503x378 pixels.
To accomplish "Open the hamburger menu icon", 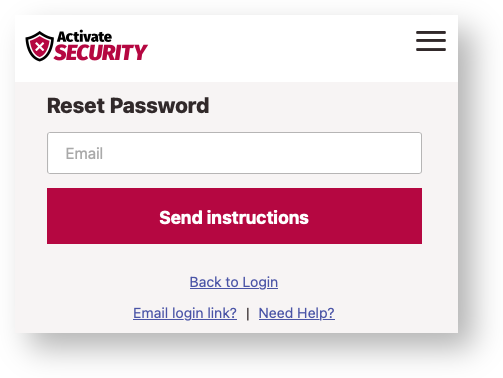I will point(431,41).
